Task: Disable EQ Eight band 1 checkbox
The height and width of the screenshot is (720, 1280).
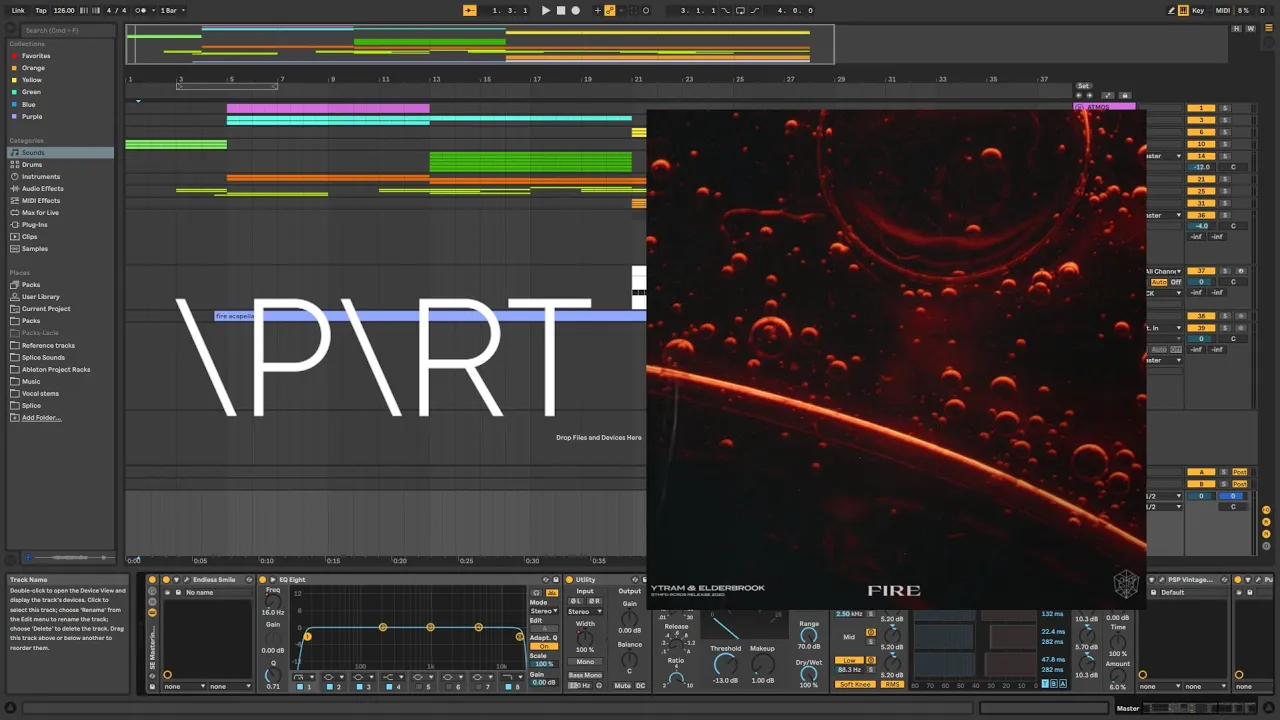Action: point(298,687)
